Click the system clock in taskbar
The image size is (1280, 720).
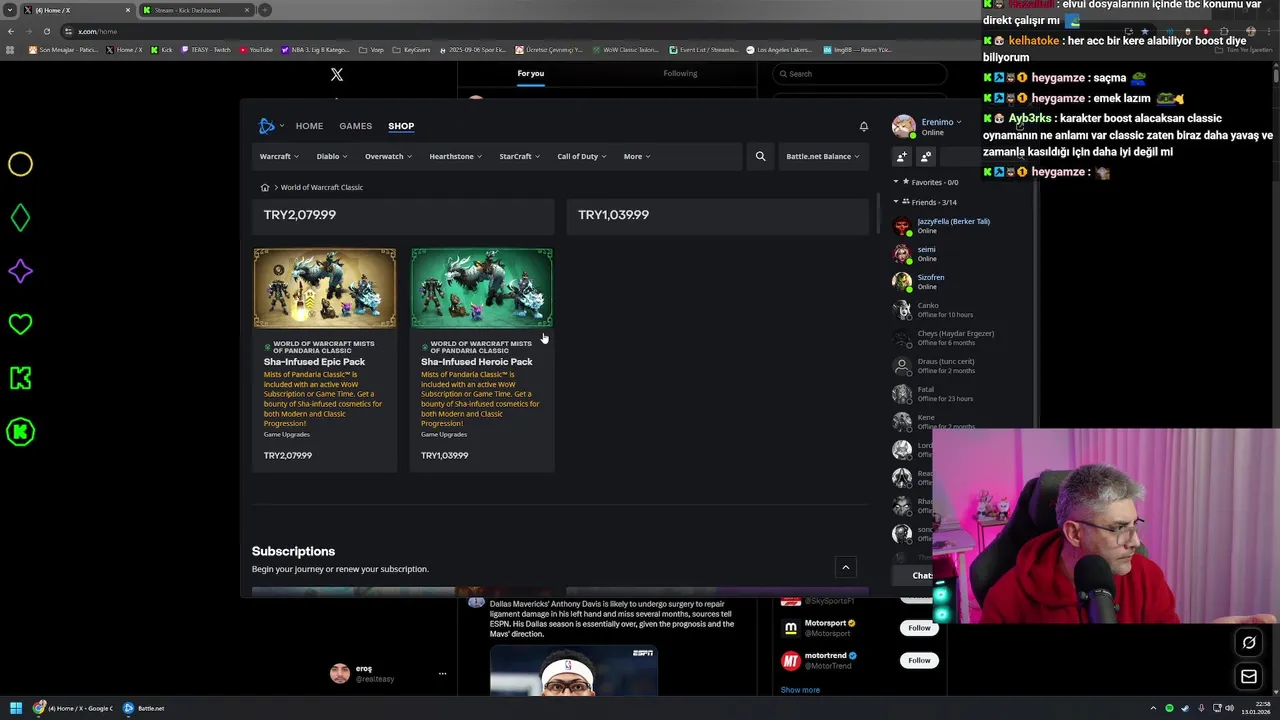[1256, 708]
